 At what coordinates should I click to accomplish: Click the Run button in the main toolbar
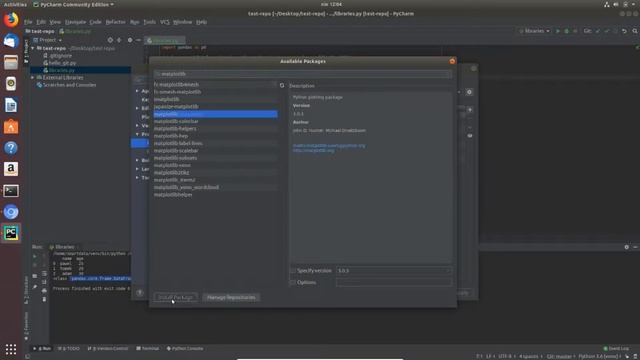click(558, 31)
